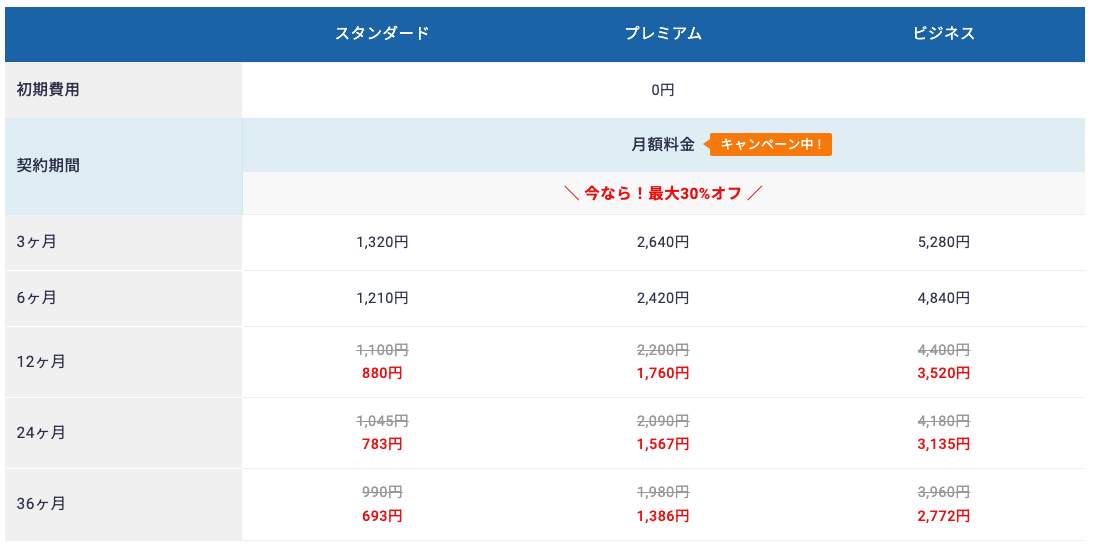Select the 36ヶ月 contract row label
This screenshot has height=552, width=1105.
pos(41,504)
